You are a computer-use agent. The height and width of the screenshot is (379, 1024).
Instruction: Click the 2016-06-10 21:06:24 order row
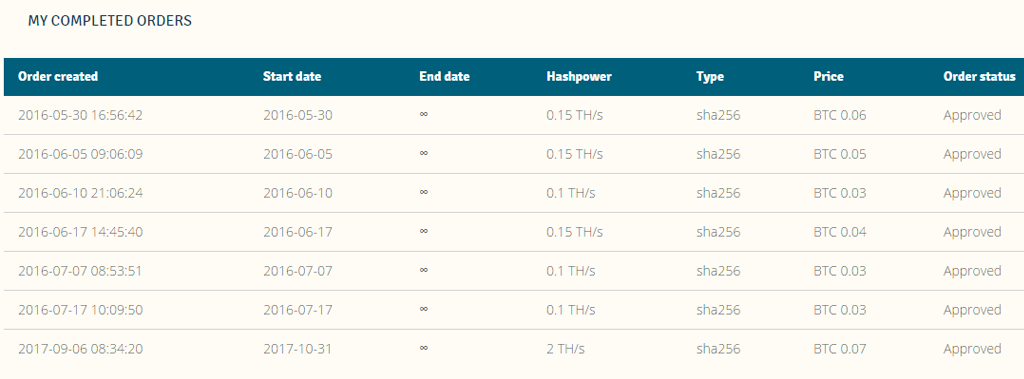pos(514,193)
